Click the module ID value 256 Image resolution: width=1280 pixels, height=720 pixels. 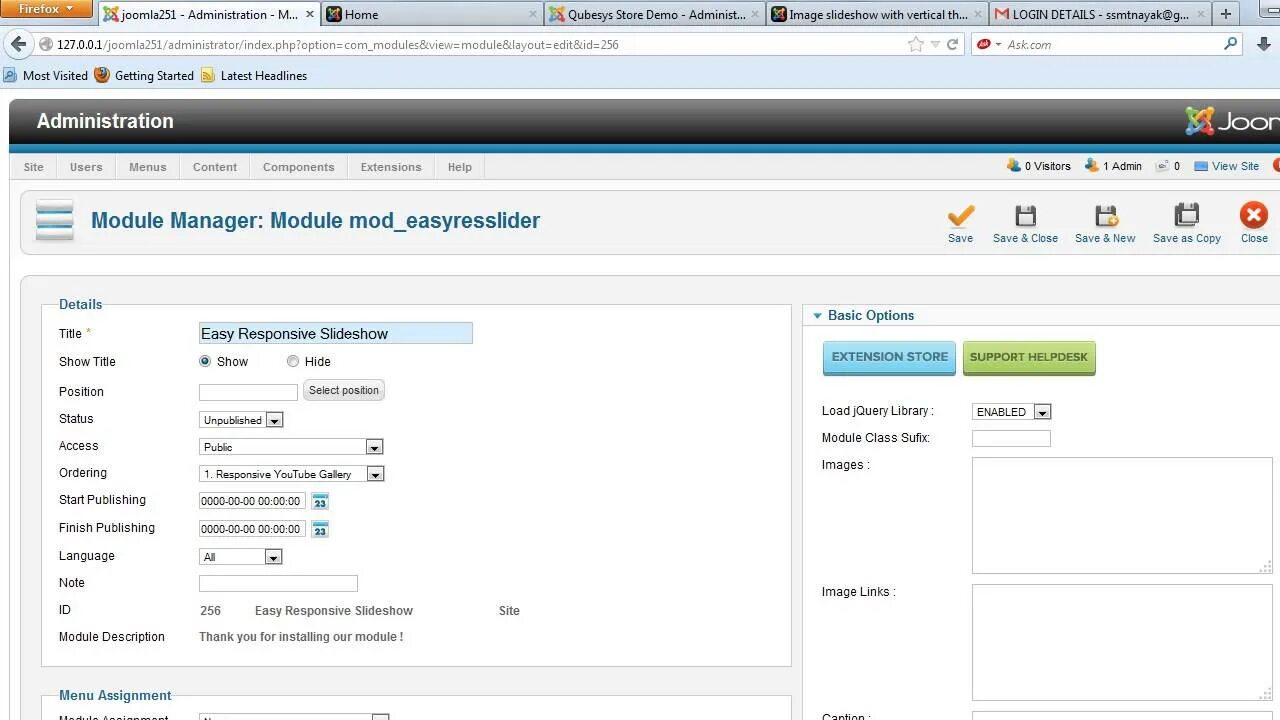(x=210, y=610)
